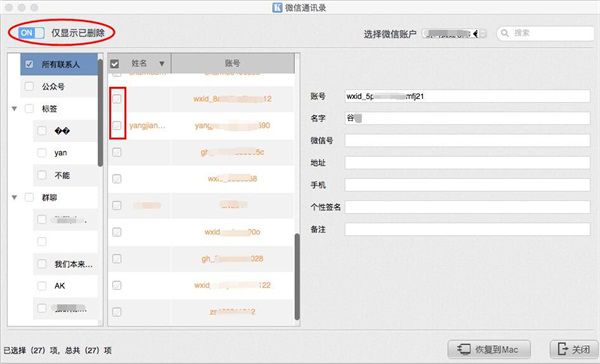Check the 群聊 checkbox

click(x=29, y=197)
